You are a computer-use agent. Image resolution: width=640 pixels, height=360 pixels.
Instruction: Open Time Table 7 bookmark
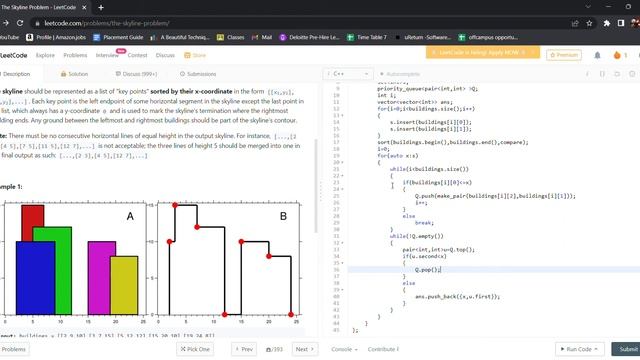click(x=367, y=37)
